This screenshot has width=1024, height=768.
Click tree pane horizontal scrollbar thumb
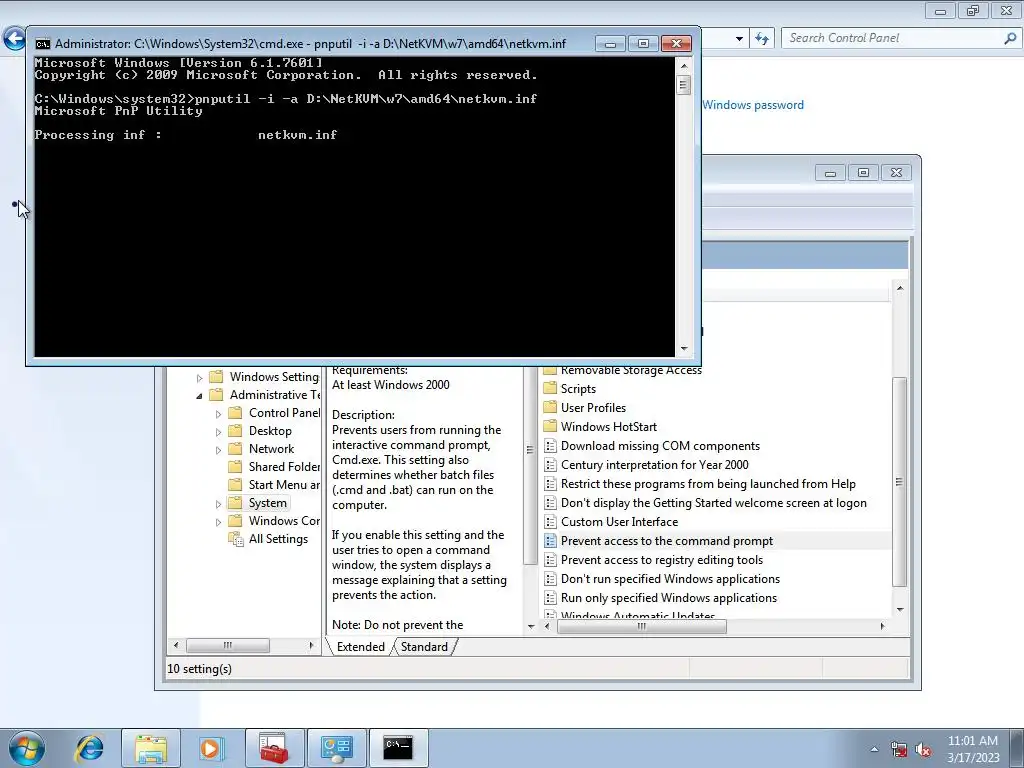coord(227,645)
